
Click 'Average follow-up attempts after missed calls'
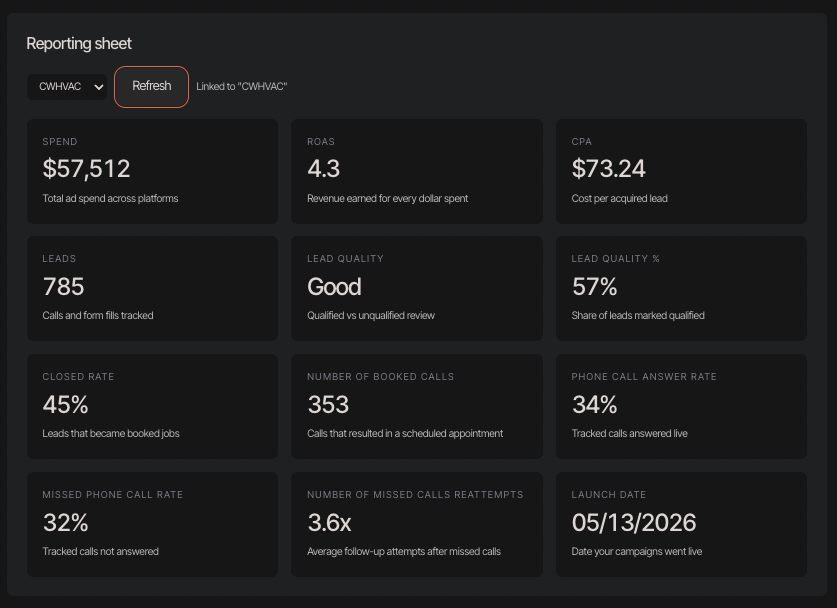(404, 551)
